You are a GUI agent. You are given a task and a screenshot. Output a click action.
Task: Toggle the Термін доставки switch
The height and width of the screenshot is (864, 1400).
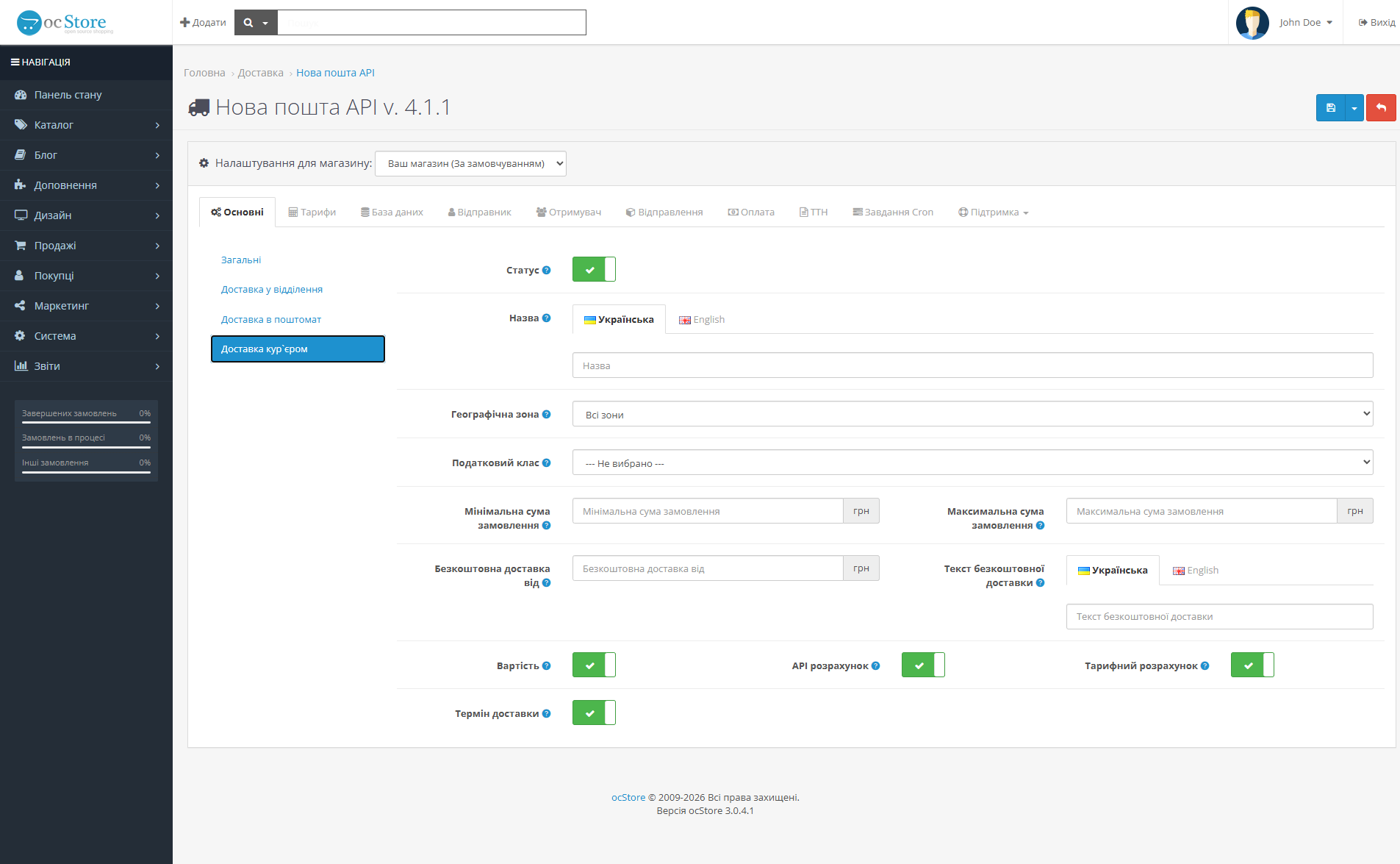click(x=594, y=713)
